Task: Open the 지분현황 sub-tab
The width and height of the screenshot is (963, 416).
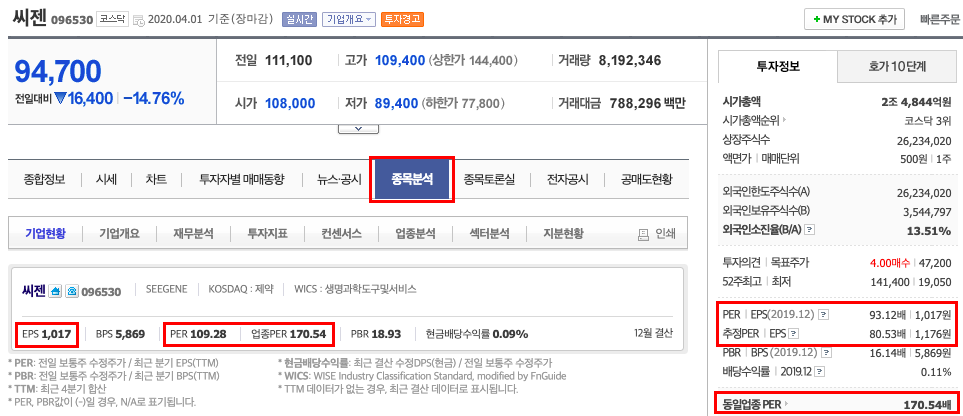Action: 564,234
